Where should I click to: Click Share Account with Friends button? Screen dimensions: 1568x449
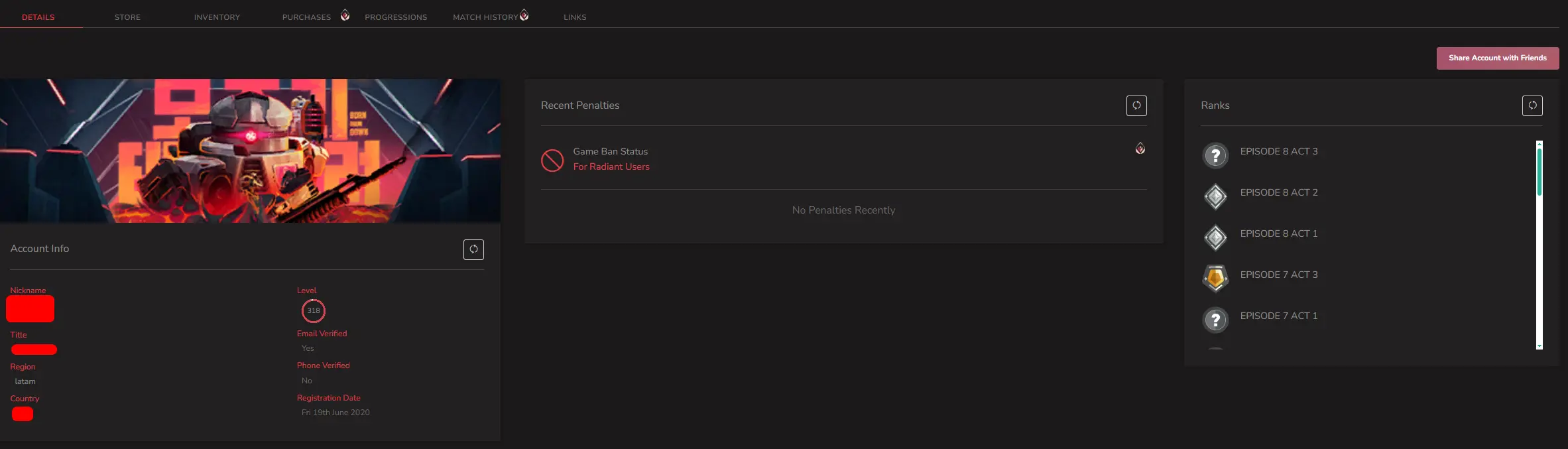pyautogui.click(x=1497, y=58)
